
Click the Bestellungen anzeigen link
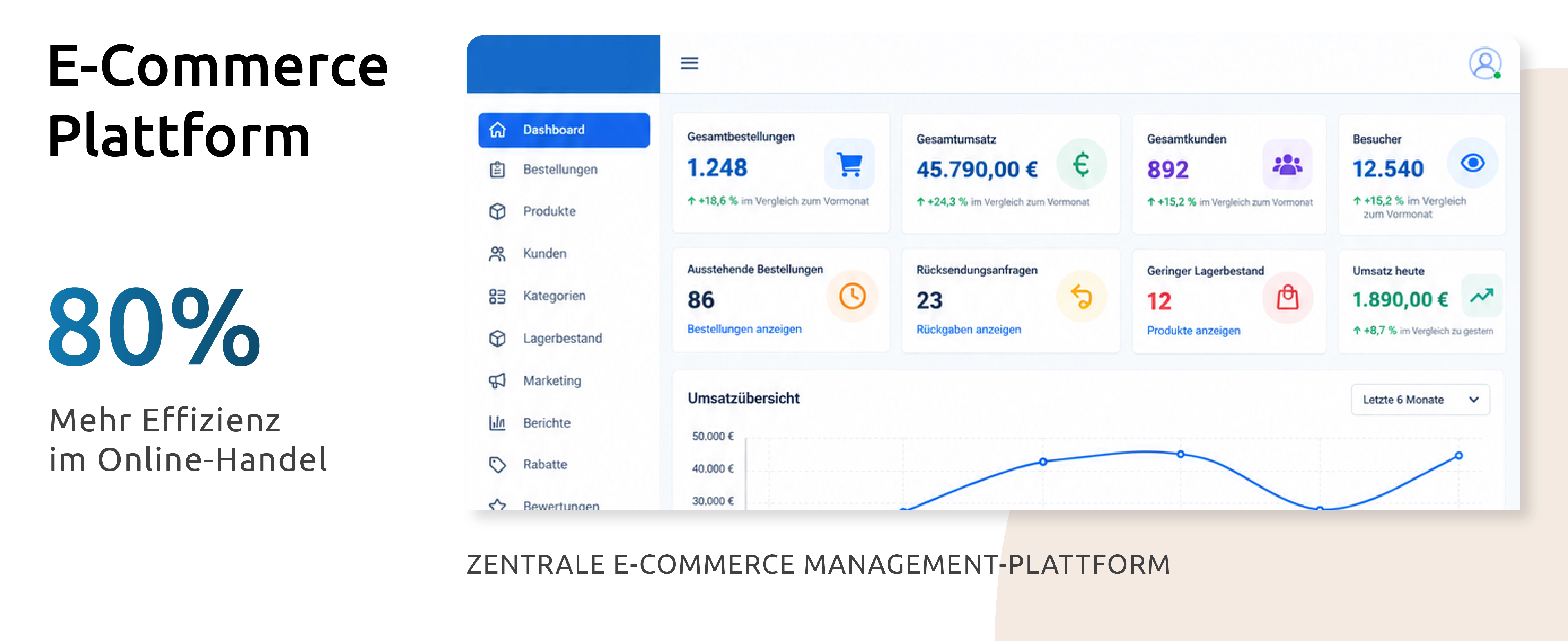(744, 329)
